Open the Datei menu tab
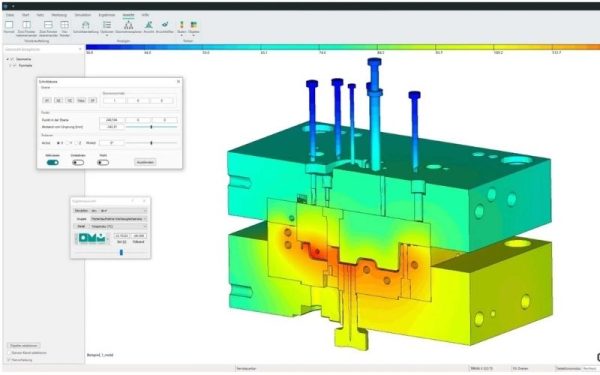 [10, 15]
